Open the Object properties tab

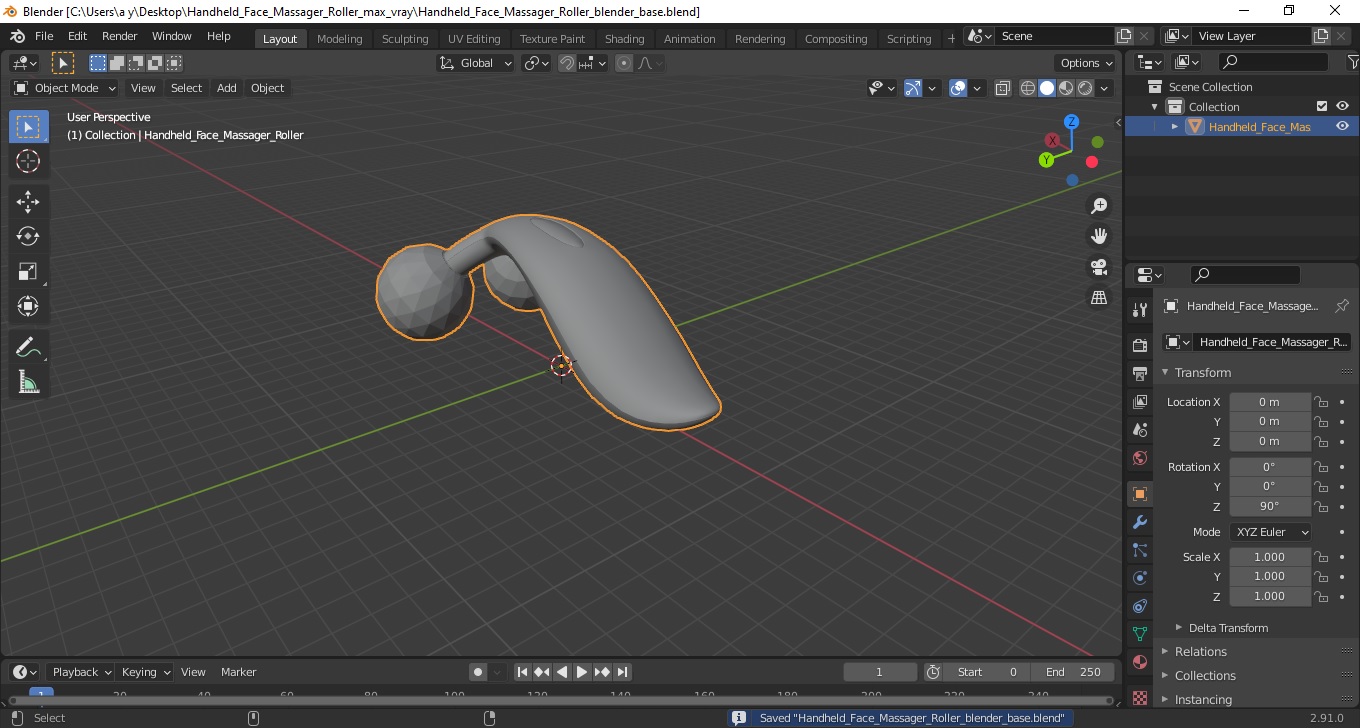[x=1139, y=494]
